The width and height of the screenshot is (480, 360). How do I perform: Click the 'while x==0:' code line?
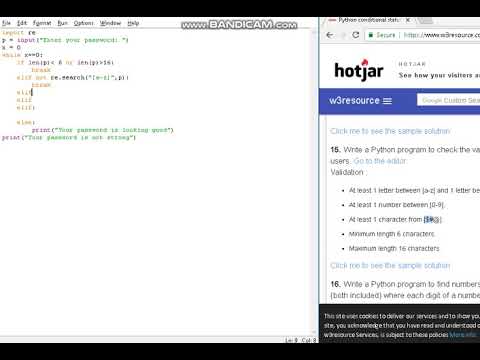point(22,55)
